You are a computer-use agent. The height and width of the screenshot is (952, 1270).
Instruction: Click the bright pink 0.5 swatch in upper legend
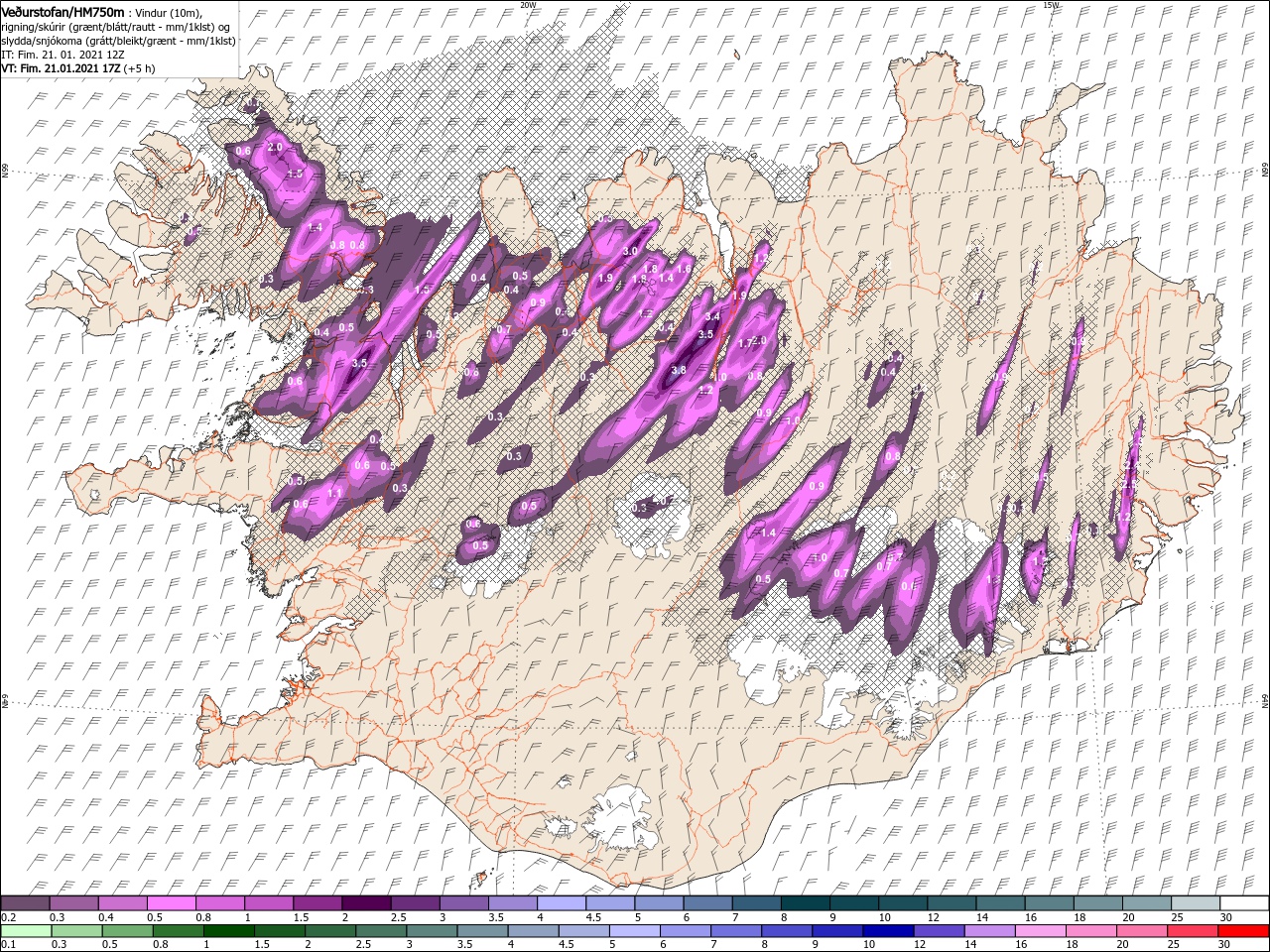pos(171,902)
